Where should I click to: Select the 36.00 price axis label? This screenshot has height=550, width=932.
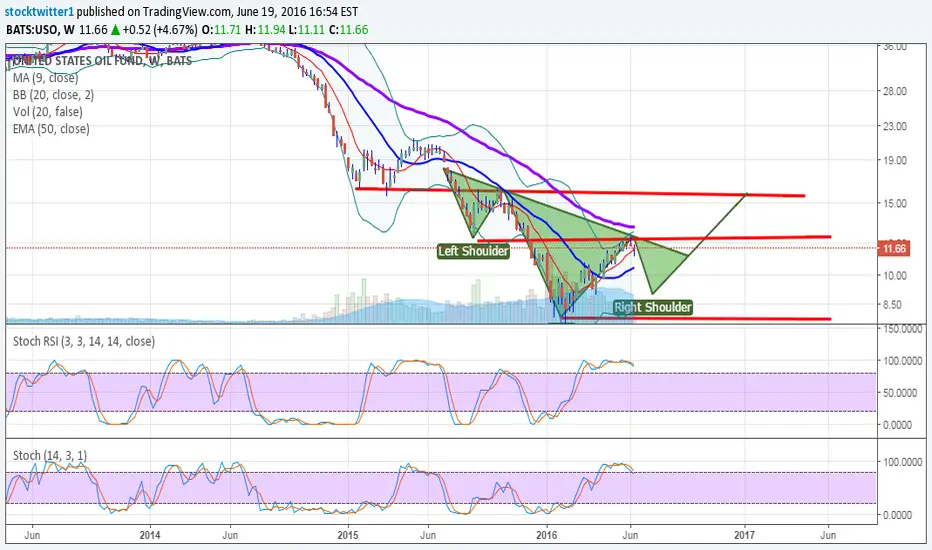coord(895,46)
